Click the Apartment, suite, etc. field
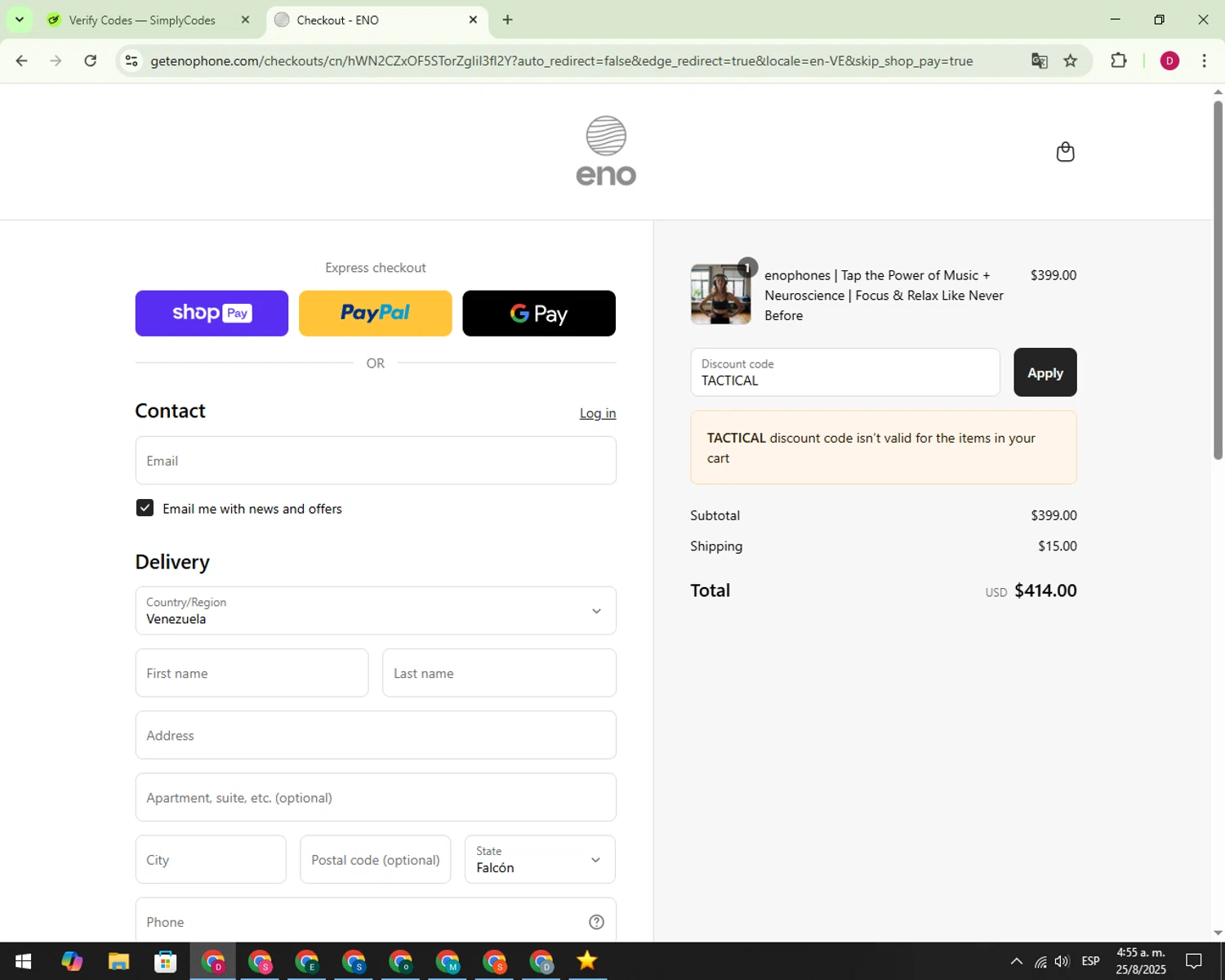 376,797
